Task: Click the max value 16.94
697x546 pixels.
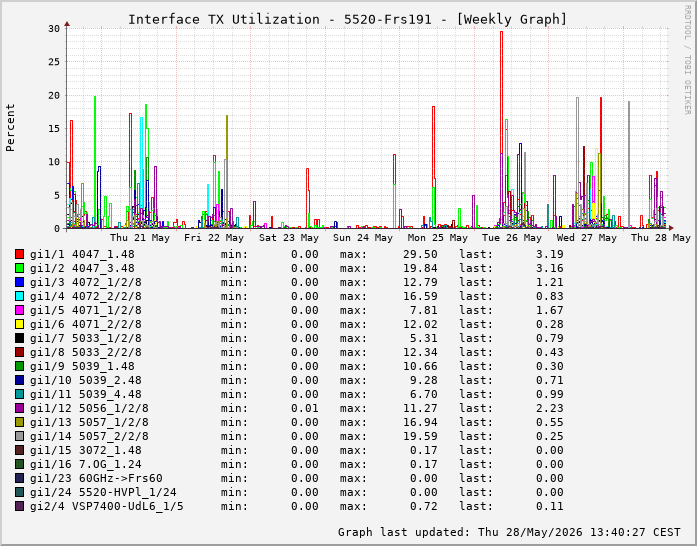Action: [421, 422]
